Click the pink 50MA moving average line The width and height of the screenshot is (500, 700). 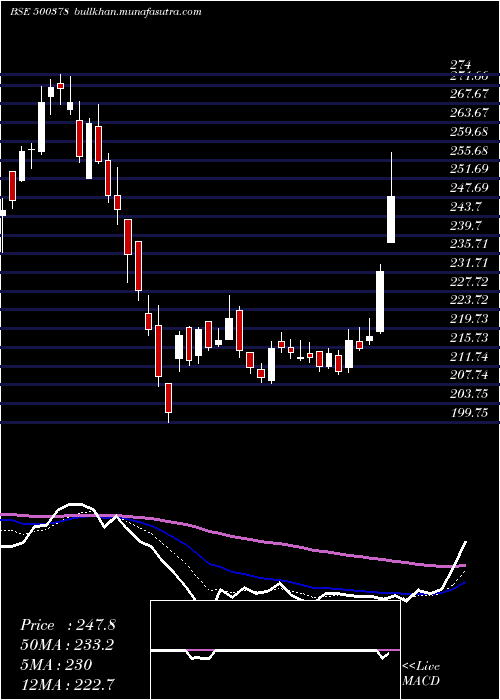click(268, 543)
